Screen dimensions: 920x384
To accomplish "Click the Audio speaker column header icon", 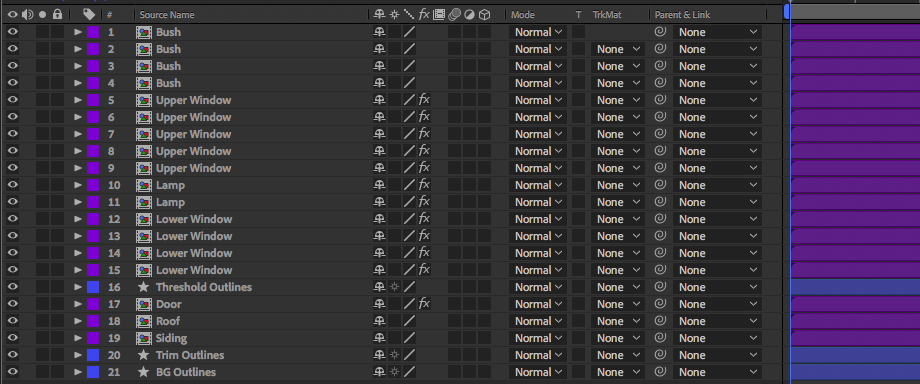I will tap(27, 14).
